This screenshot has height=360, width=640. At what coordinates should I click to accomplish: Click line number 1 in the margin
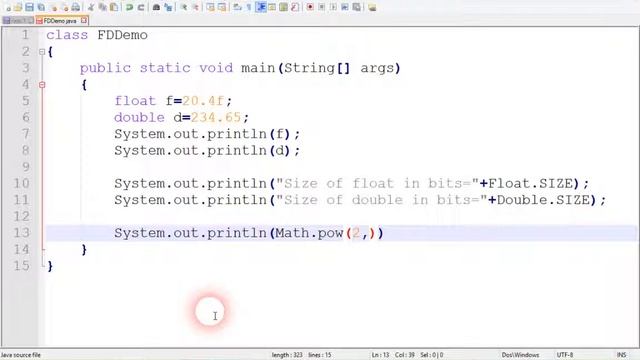tap(25, 35)
